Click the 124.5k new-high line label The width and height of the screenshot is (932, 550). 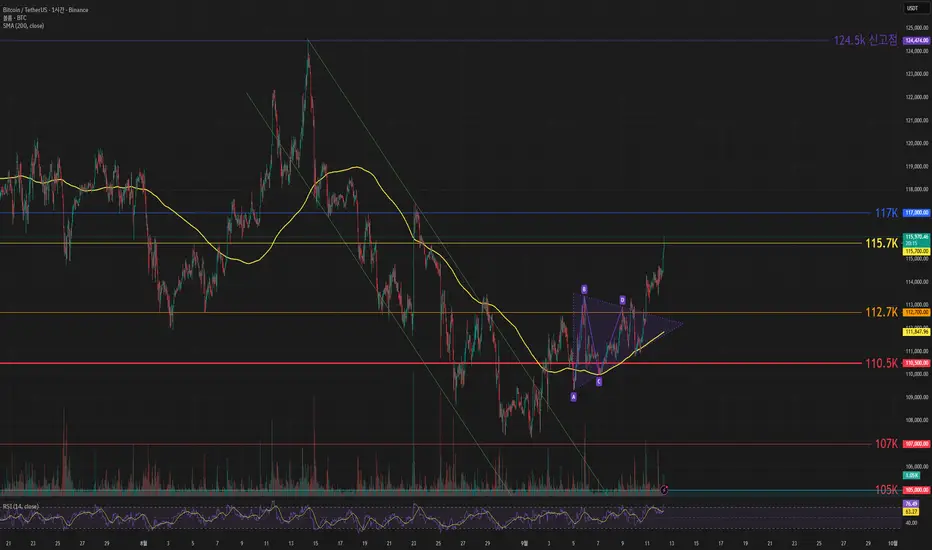tap(865, 40)
